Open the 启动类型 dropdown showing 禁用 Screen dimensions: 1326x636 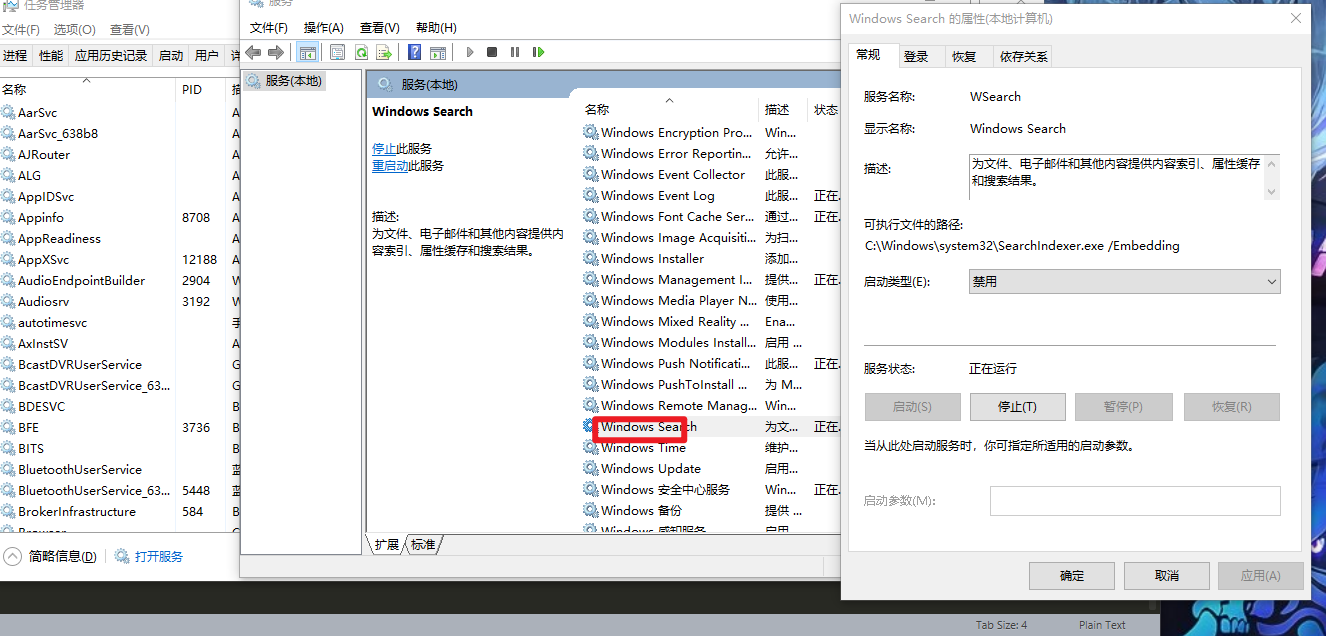point(1125,282)
